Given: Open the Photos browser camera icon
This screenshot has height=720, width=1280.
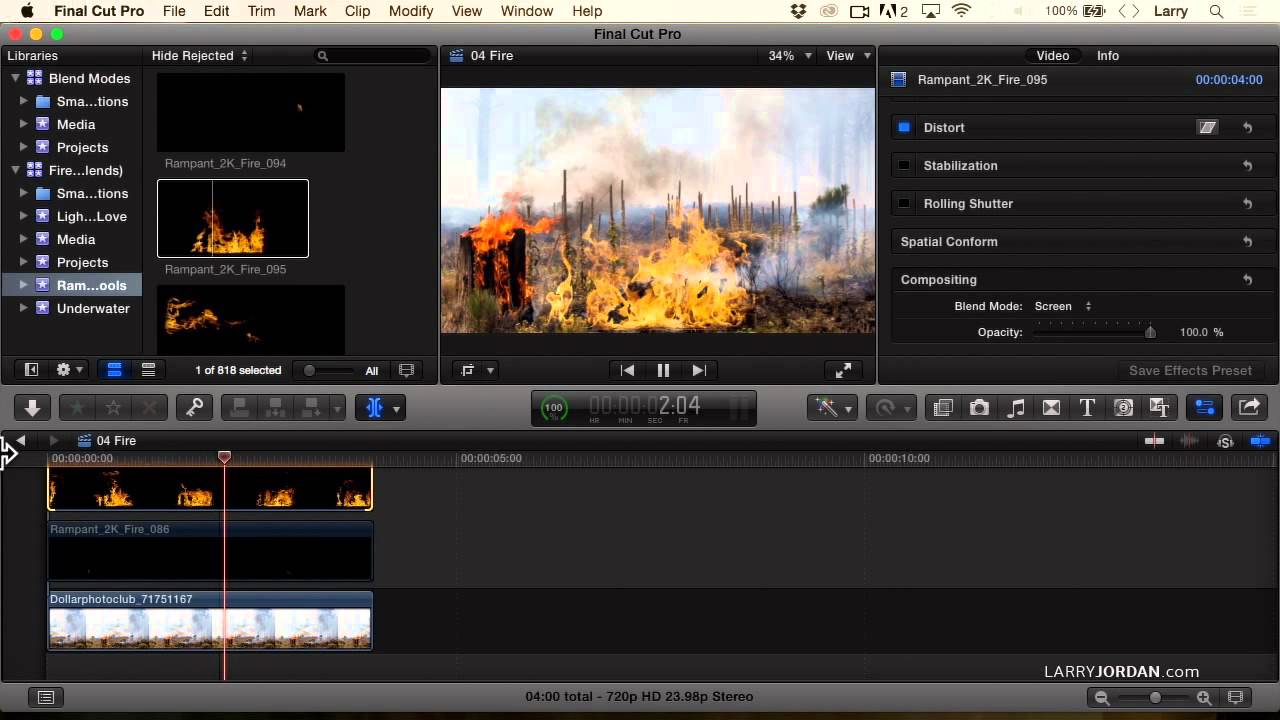Looking at the screenshot, I should click(979, 407).
